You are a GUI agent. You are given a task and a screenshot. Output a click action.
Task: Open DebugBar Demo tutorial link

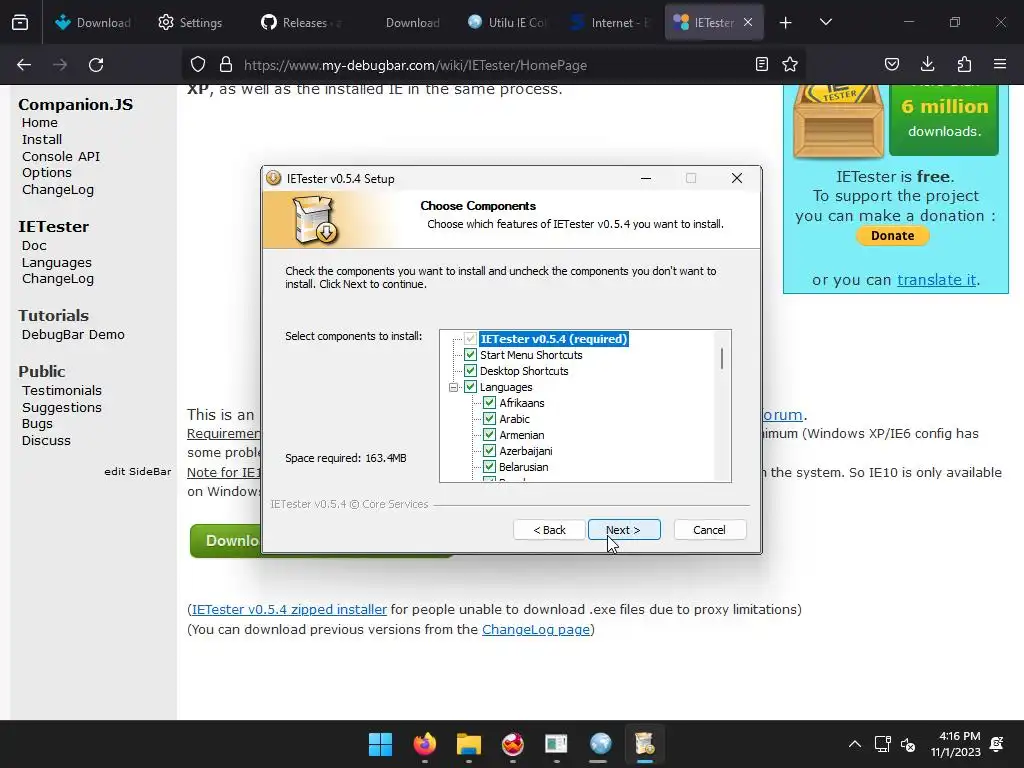[x=73, y=334]
